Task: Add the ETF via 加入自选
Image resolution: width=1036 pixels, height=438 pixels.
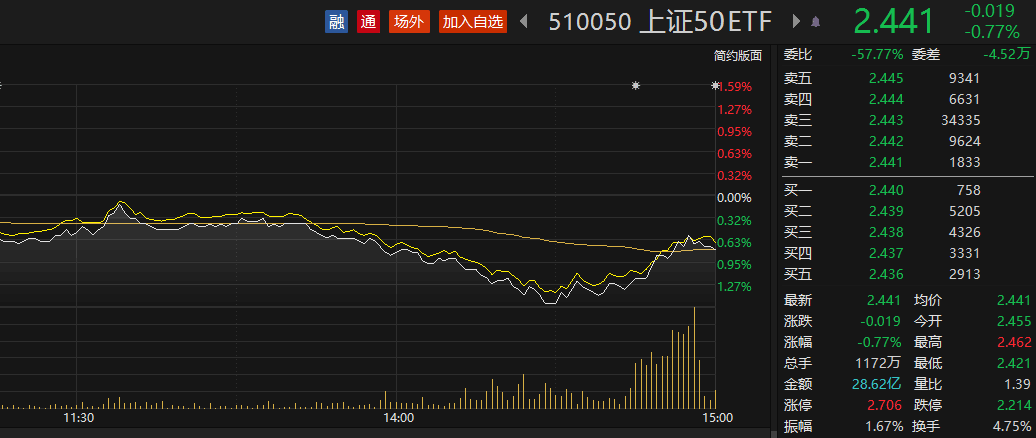Action: coord(474,21)
